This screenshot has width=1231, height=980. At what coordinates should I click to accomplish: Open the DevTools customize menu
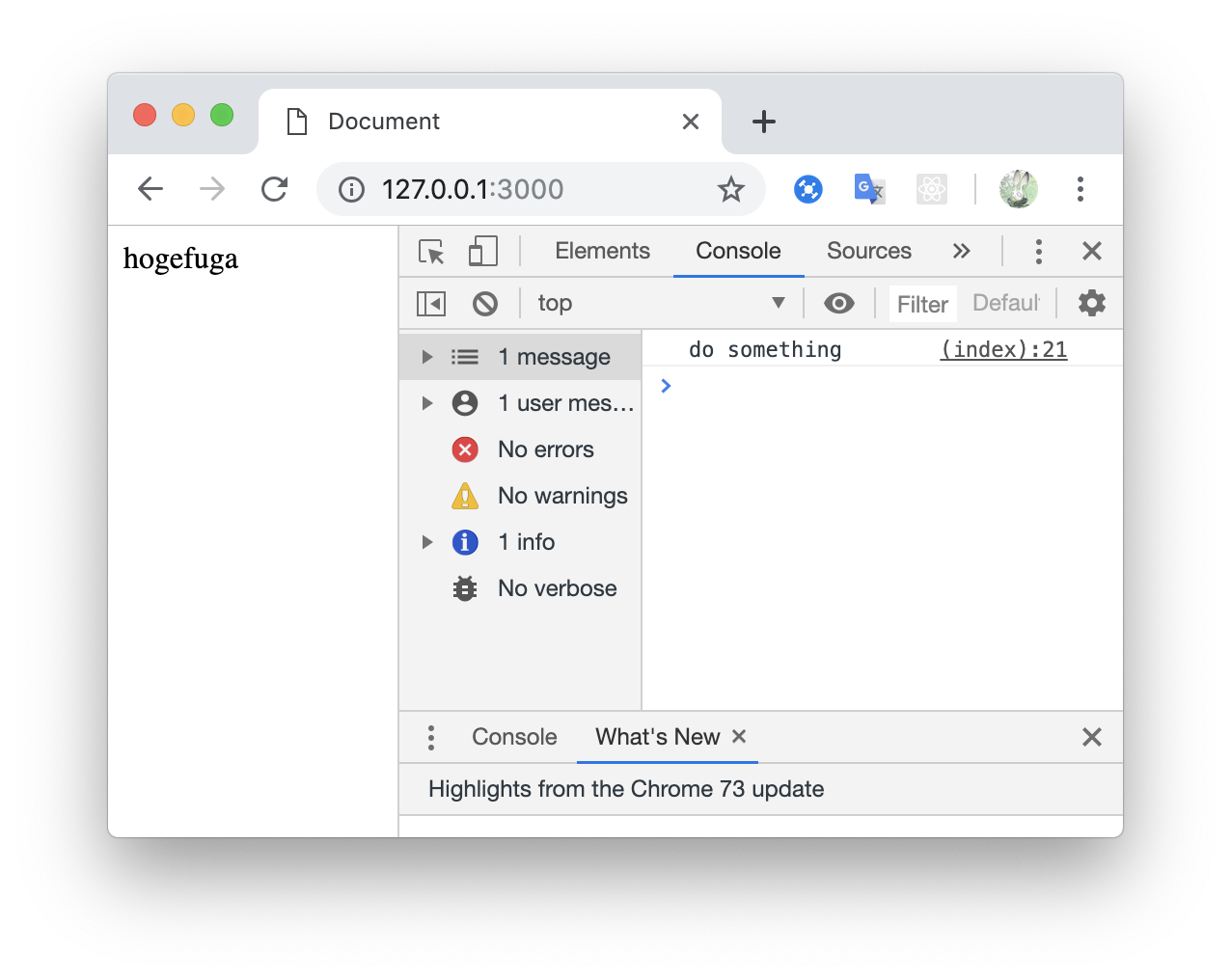pyautogui.click(x=1039, y=251)
